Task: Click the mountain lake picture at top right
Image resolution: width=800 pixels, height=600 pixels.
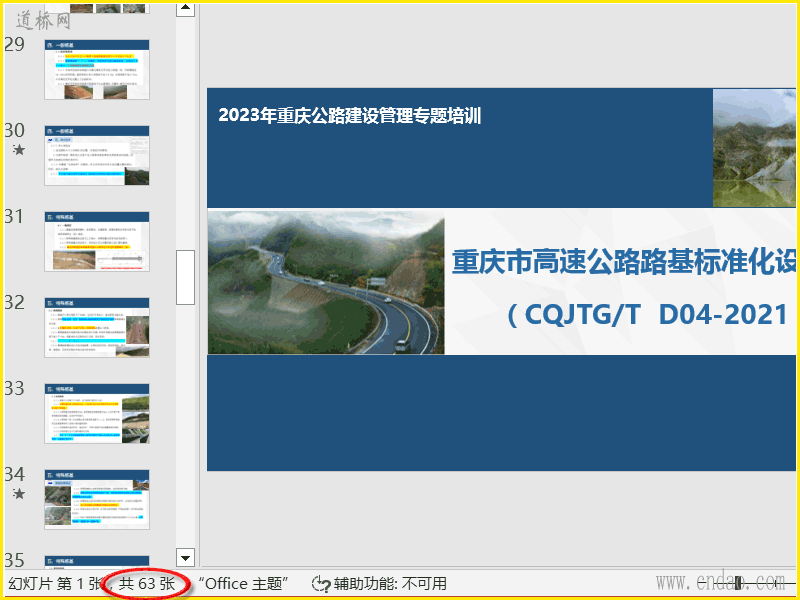Action: click(754, 148)
